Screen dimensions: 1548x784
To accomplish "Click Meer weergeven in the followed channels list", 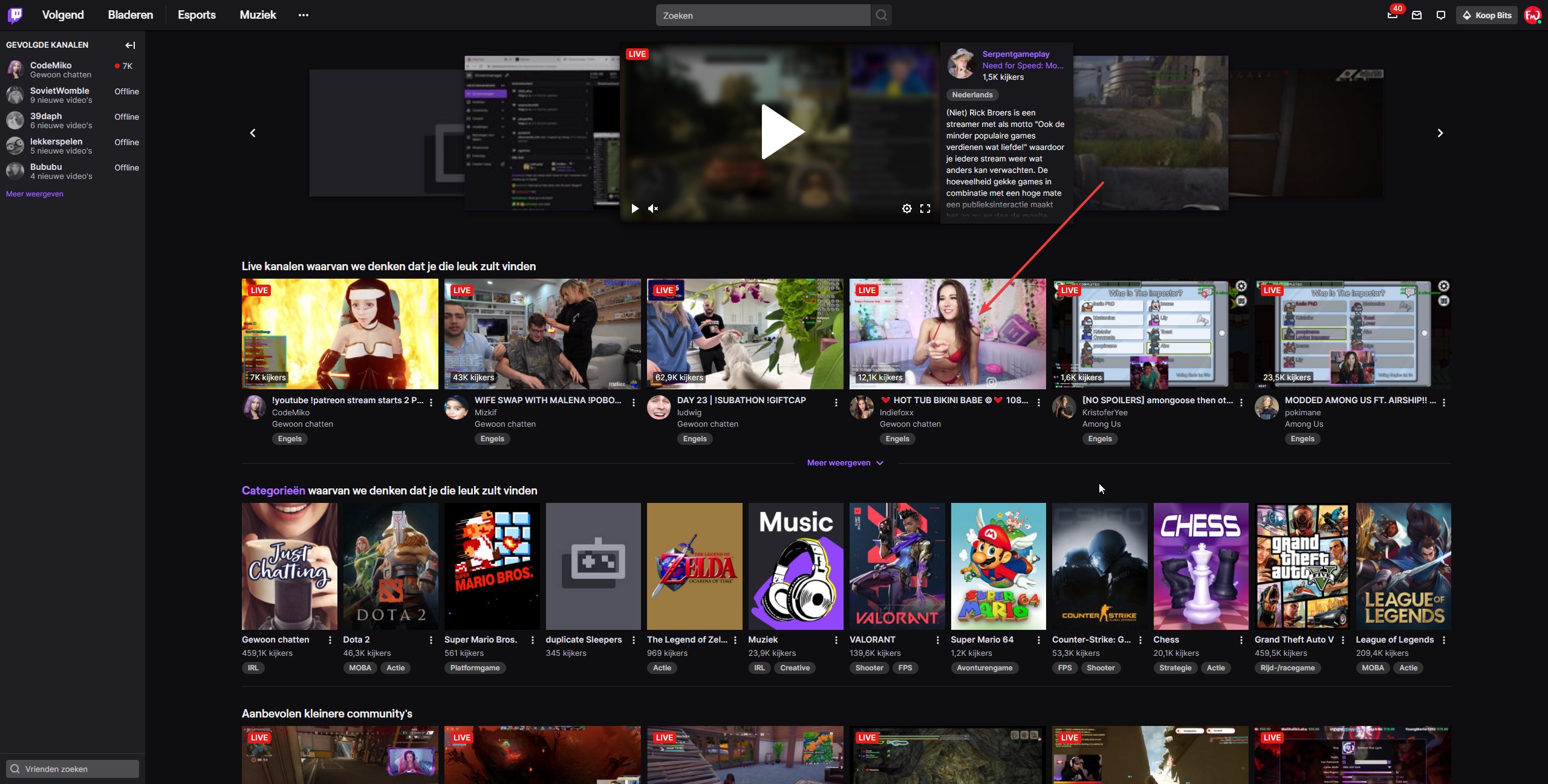I will (34, 194).
